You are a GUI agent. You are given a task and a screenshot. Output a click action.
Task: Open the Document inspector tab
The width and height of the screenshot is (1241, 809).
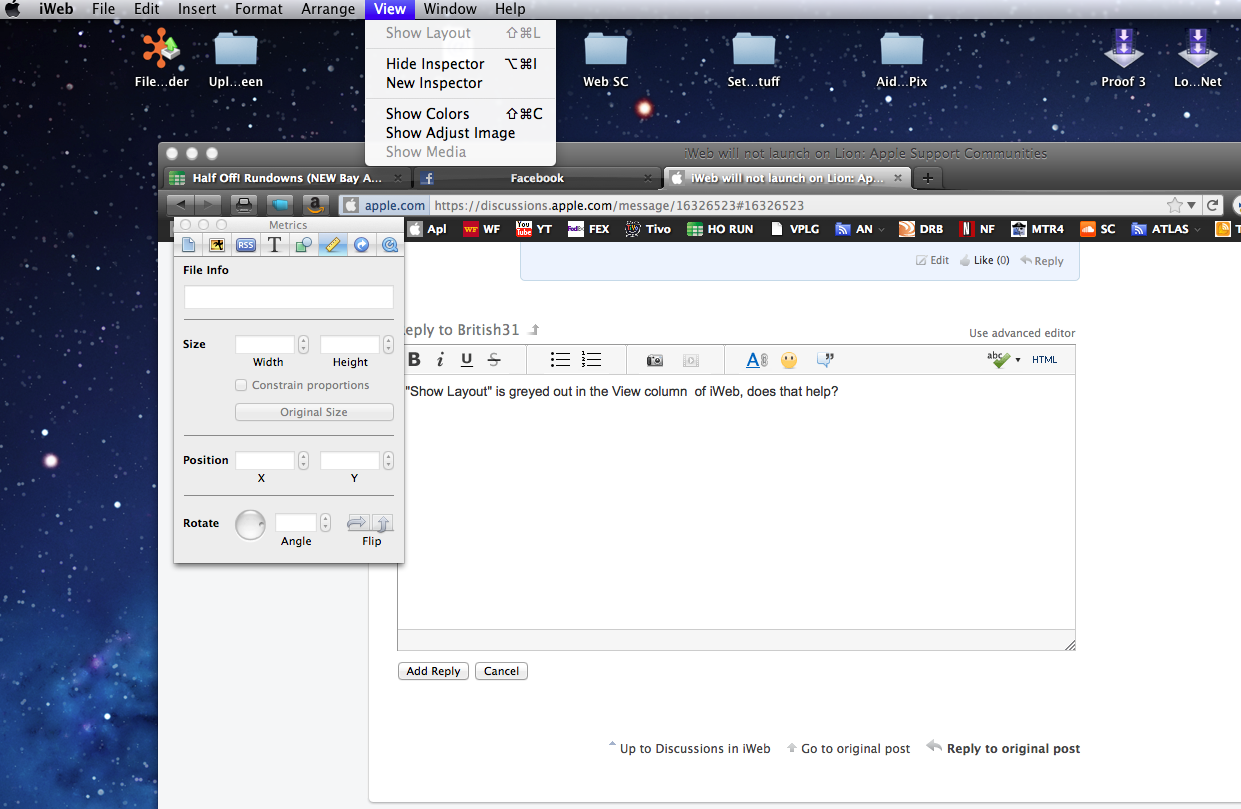[x=189, y=244]
